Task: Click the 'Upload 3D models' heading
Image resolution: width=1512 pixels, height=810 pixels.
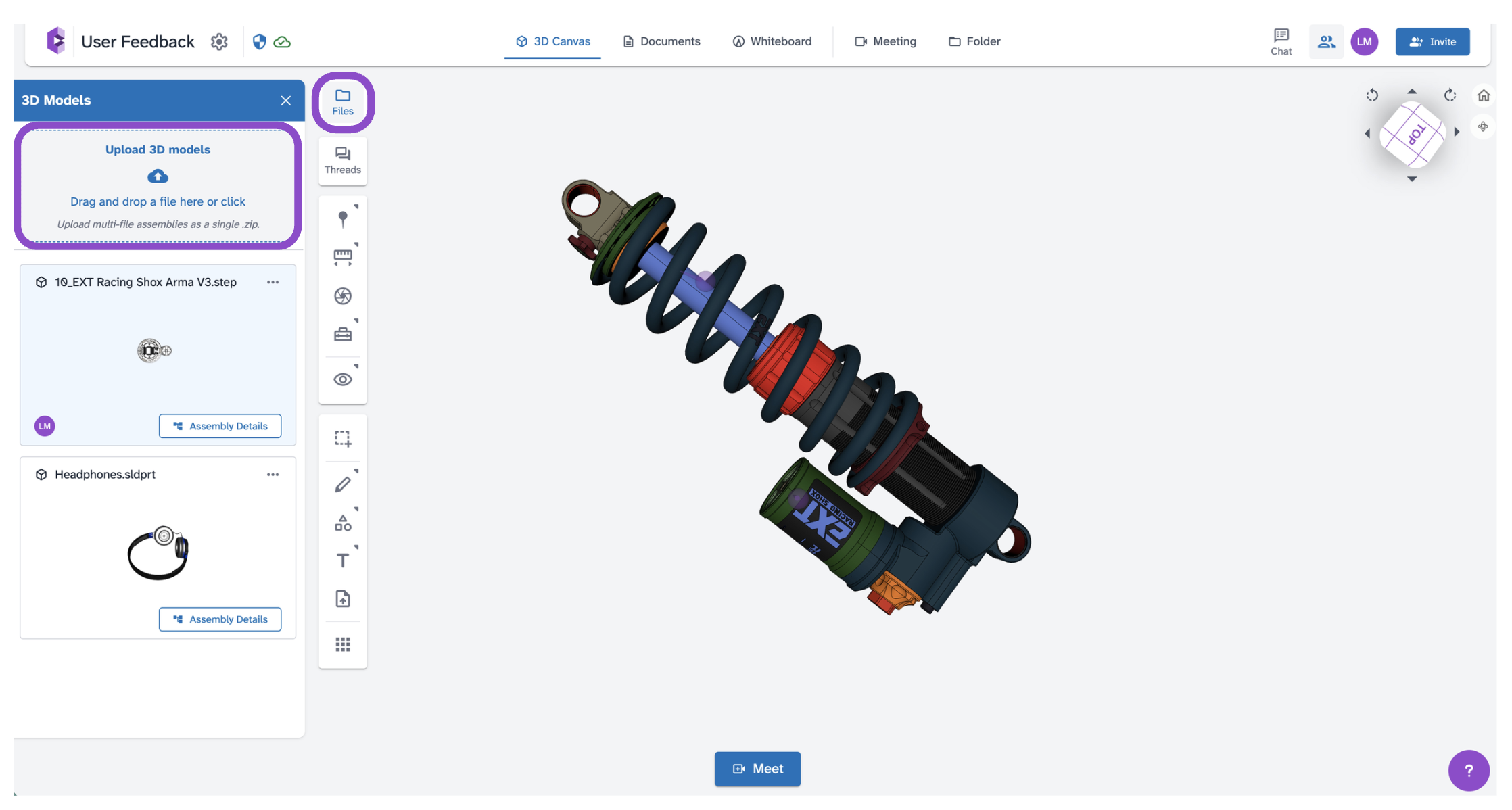Action: click(158, 149)
